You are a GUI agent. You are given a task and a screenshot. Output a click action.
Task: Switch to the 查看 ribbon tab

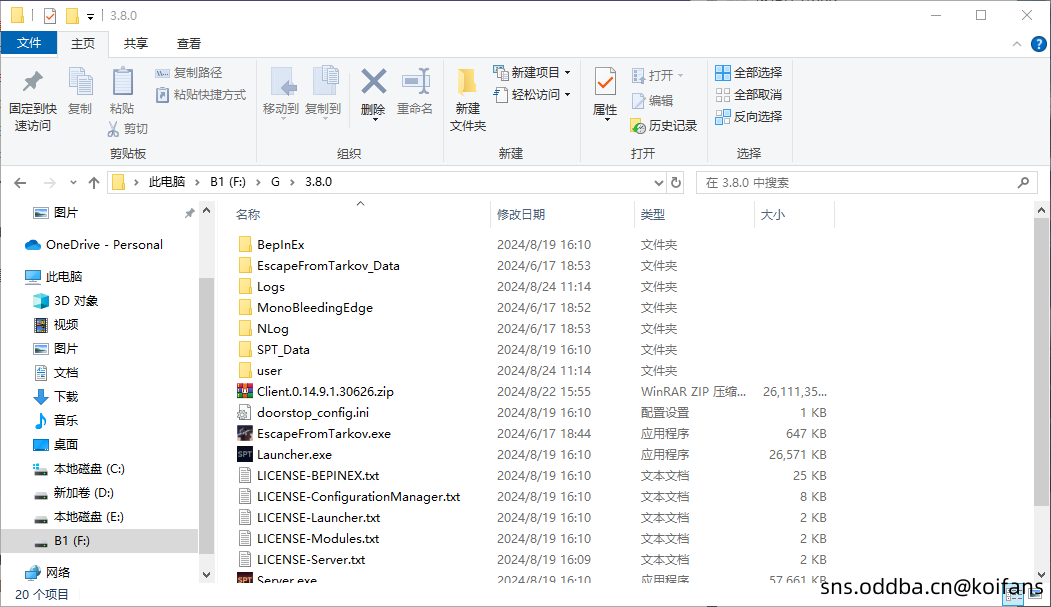189,43
